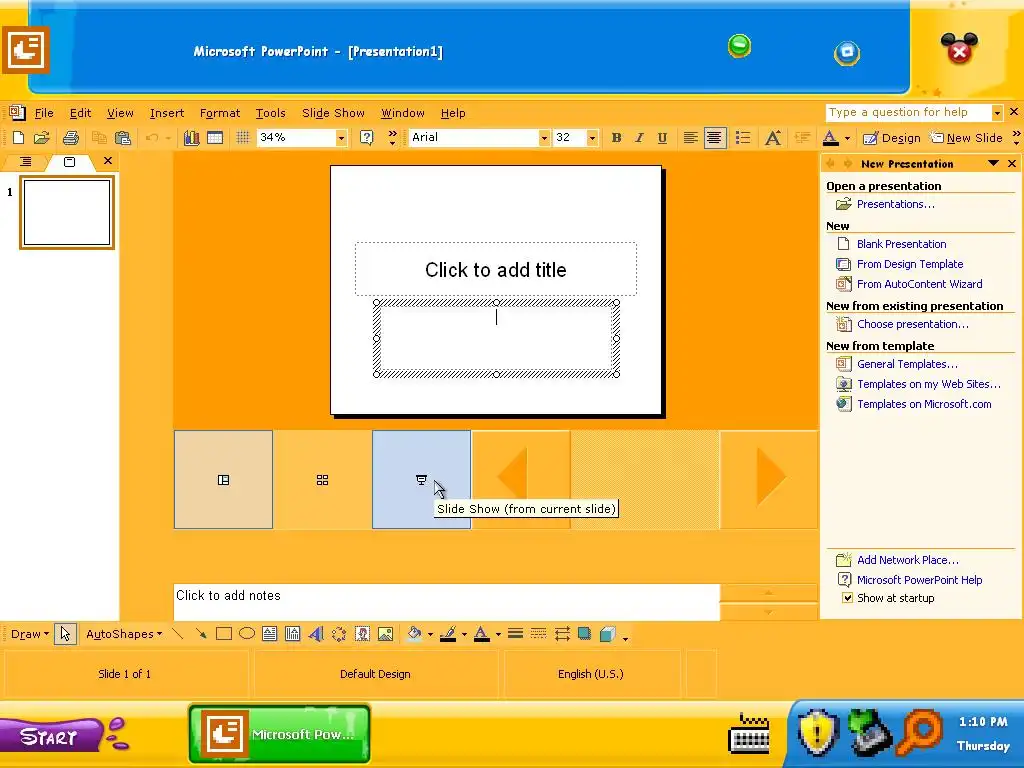Click the Fill Color paint bucket
The width and height of the screenshot is (1024, 768).
pyautogui.click(x=414, y=633)
